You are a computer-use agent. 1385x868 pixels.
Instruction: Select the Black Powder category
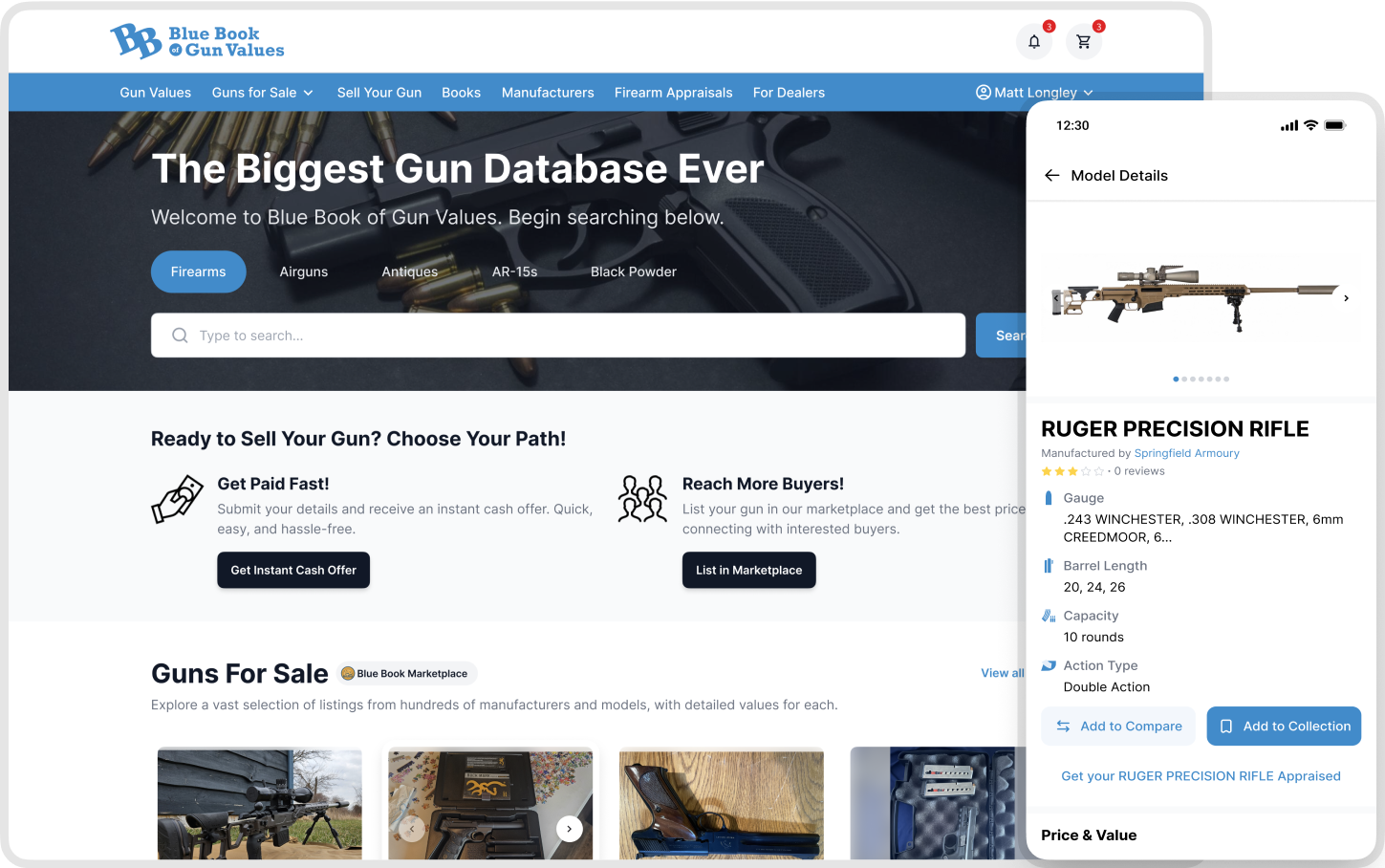click(x=633, y=272)
